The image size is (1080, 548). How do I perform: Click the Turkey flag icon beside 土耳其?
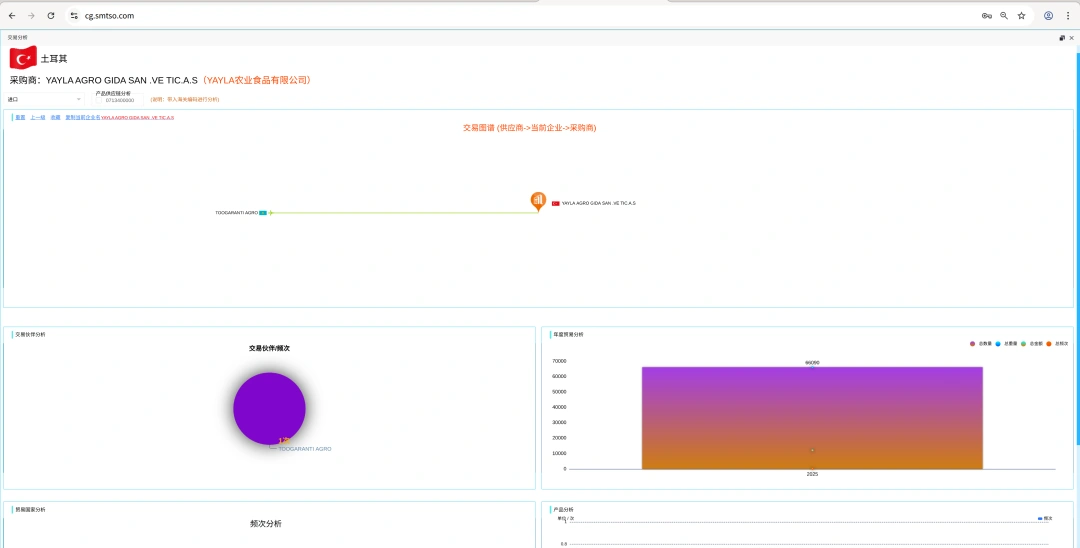23,58
